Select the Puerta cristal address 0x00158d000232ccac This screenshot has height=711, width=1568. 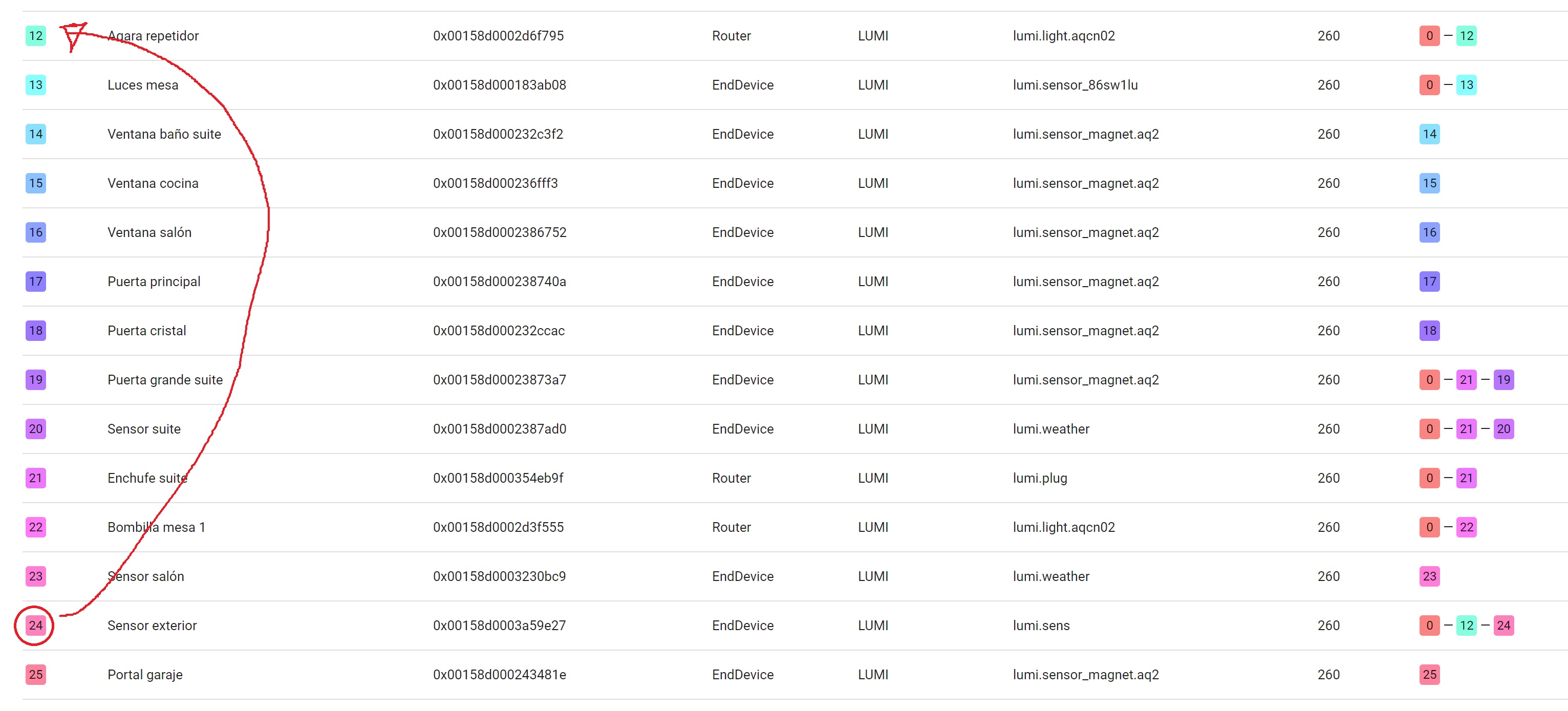pyautogui.click(x=499, y=331)
